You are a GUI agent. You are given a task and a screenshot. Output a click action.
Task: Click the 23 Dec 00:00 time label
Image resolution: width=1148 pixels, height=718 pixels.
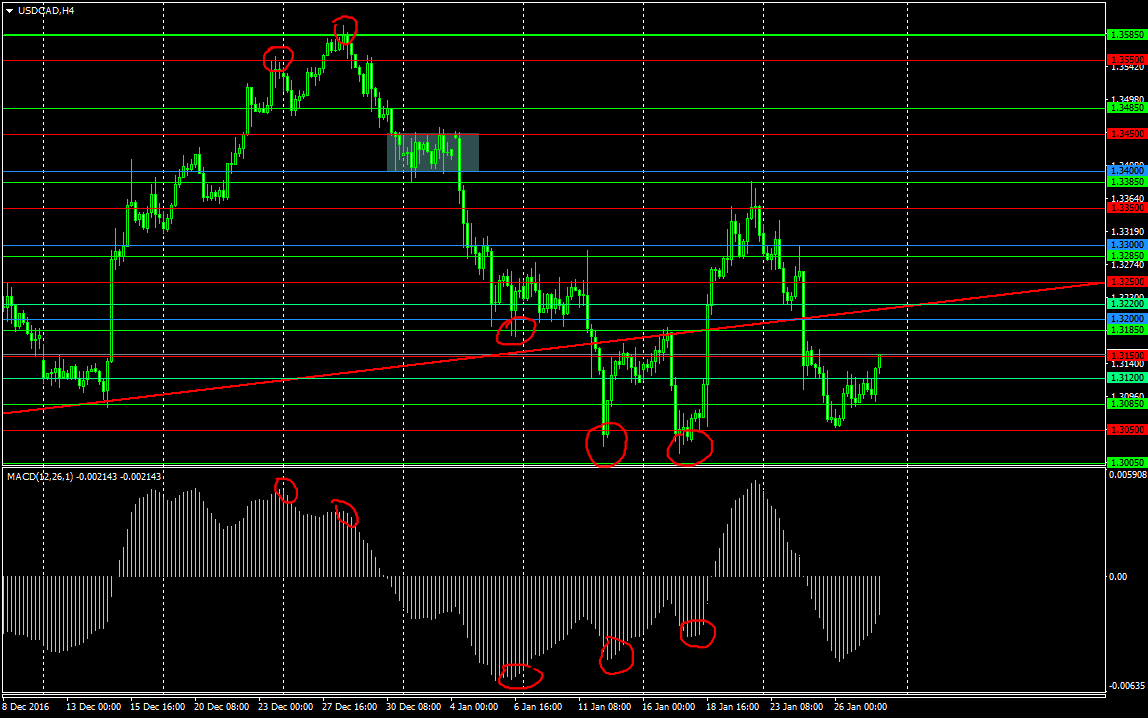coord(286,707)
